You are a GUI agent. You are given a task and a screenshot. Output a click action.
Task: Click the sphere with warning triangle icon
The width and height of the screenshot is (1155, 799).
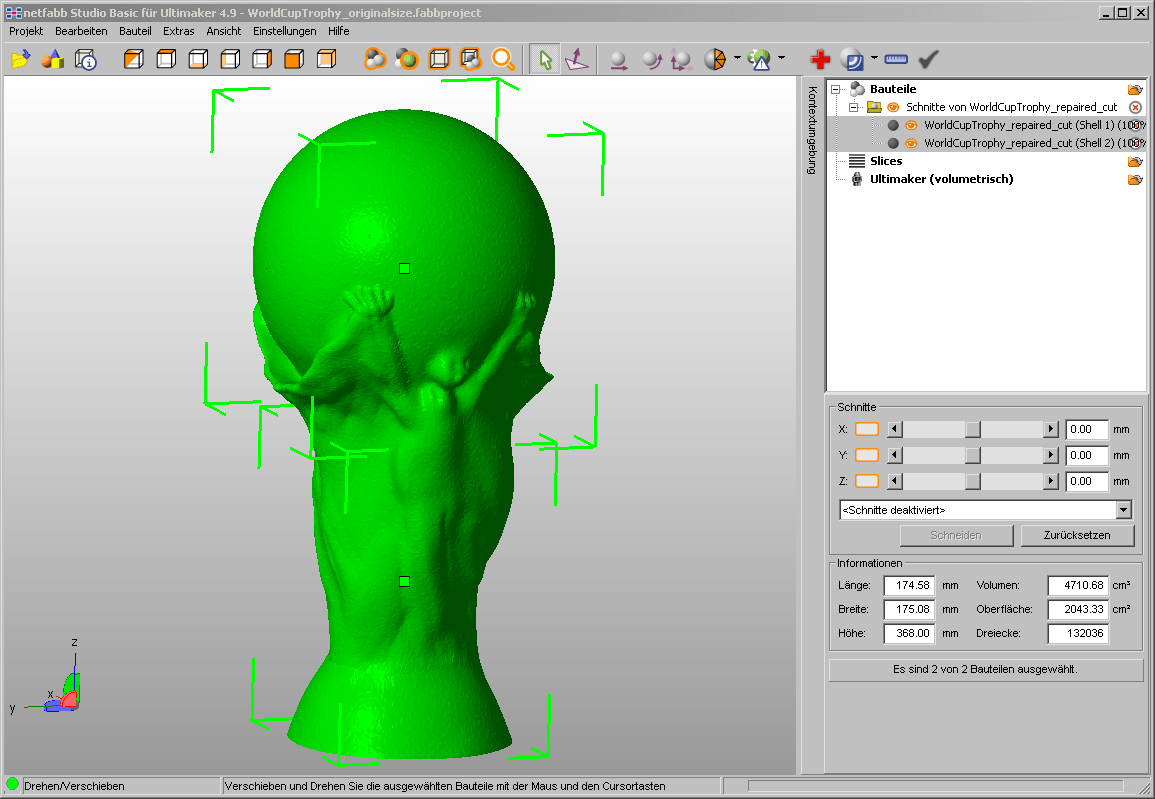point(759,59)
